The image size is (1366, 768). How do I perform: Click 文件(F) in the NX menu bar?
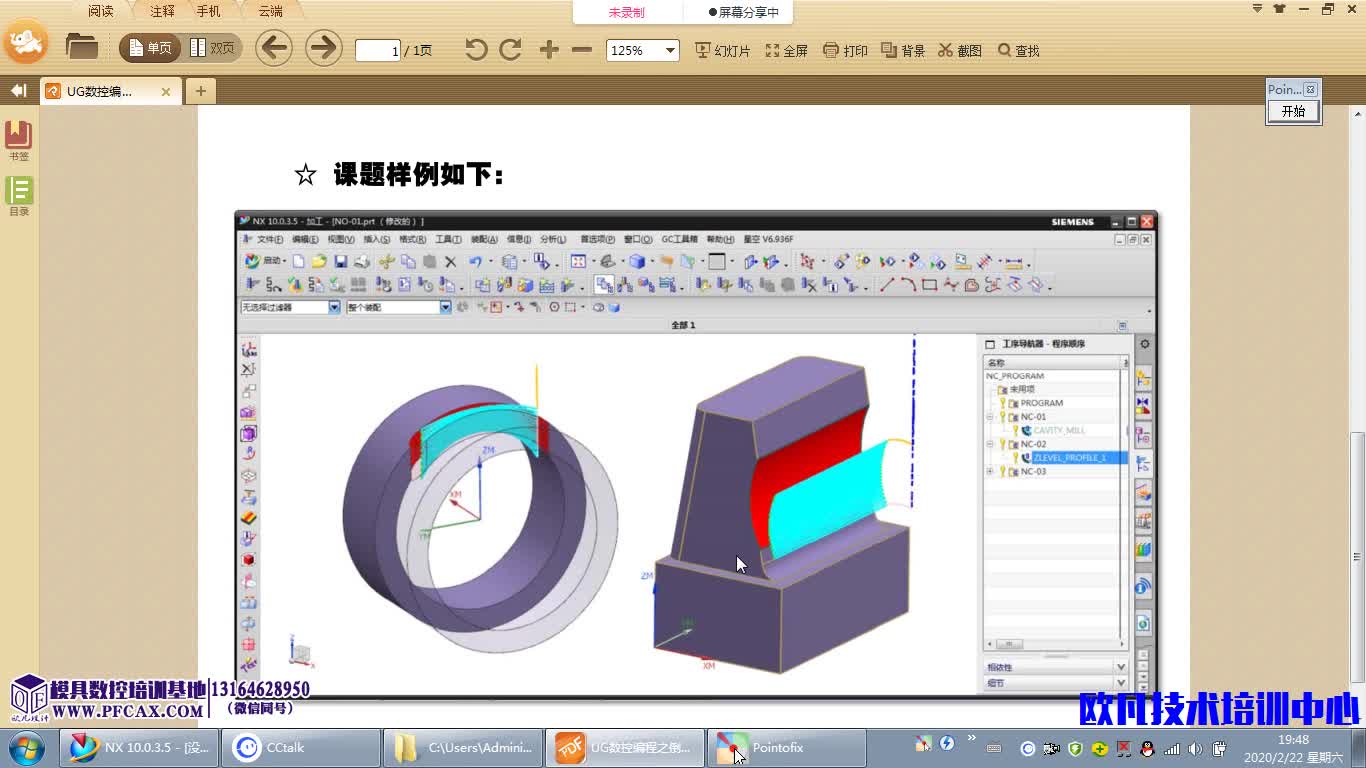[269, 240]
